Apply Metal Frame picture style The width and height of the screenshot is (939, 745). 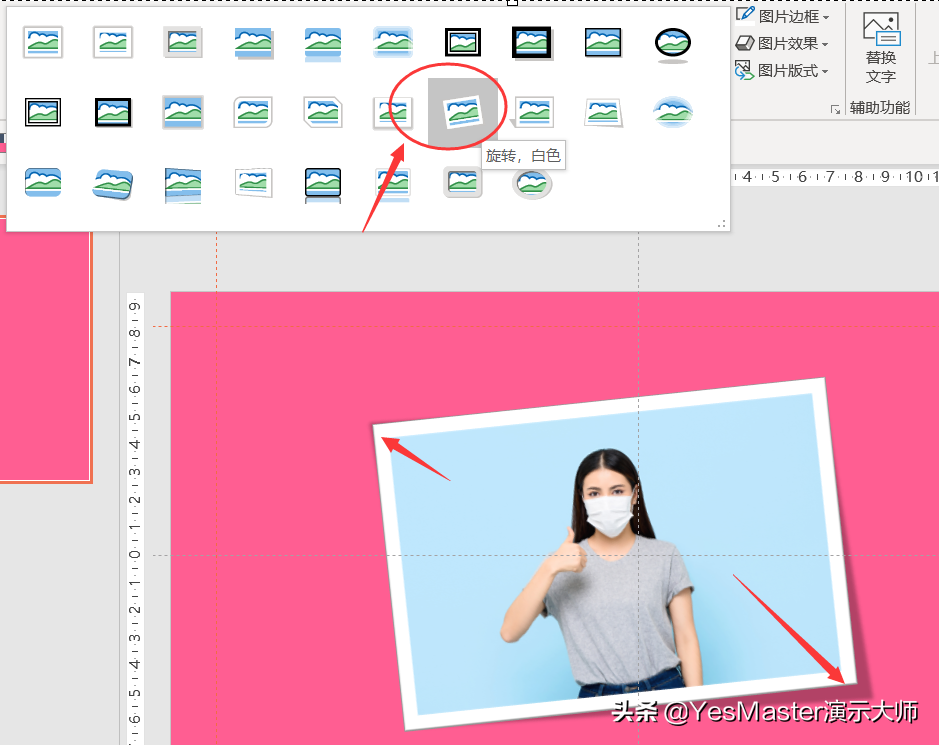(183, 43)
